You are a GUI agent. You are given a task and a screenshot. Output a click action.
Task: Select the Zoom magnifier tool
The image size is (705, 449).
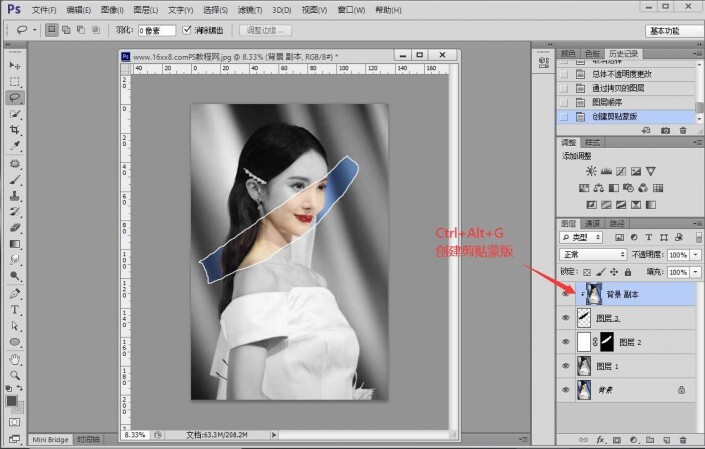[15, 374]
